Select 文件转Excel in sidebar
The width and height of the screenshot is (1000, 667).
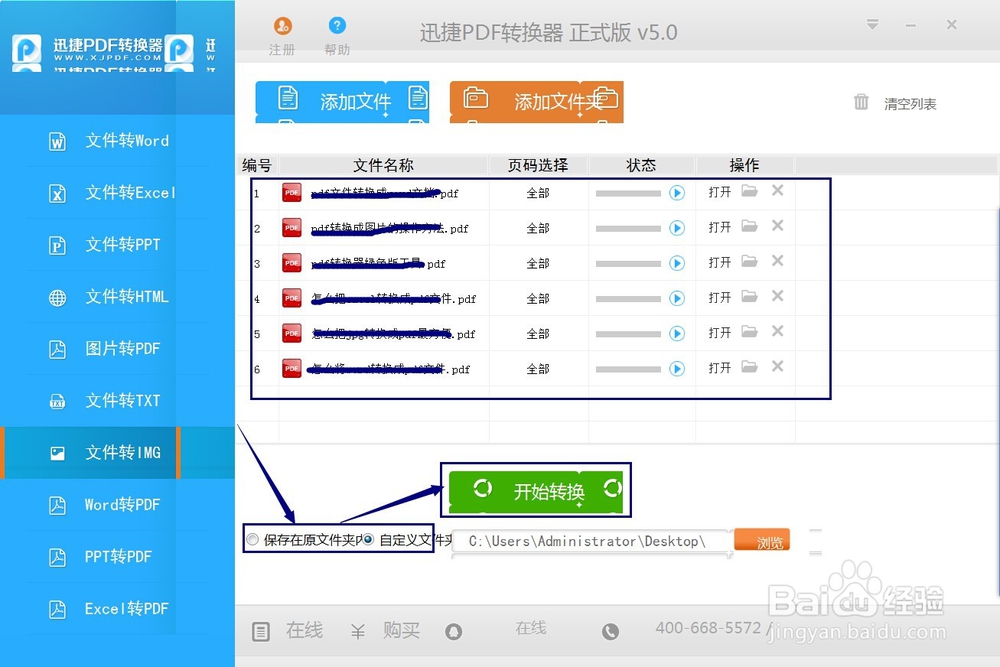[118, 193]
